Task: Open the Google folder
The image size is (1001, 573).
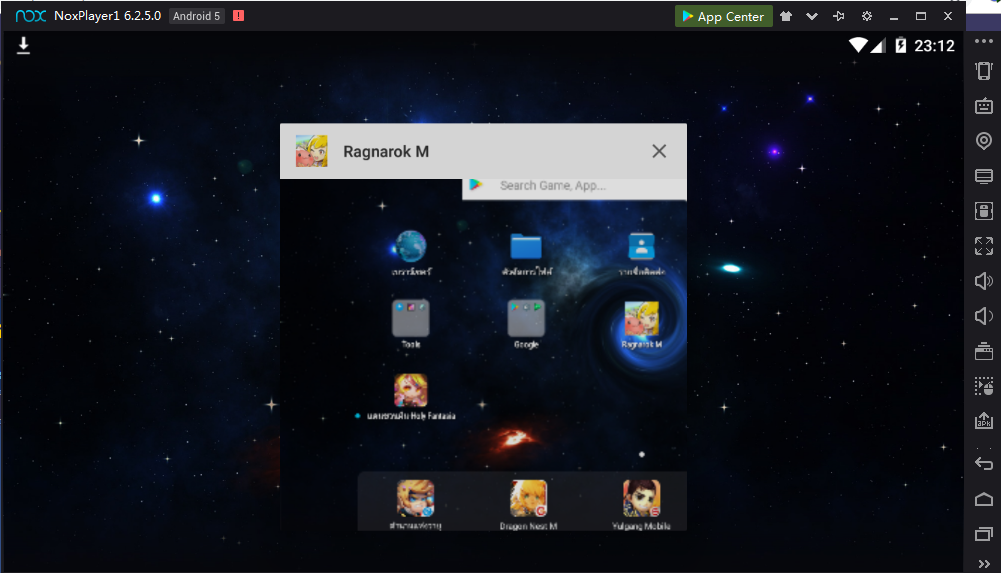Action: [526, 318]
